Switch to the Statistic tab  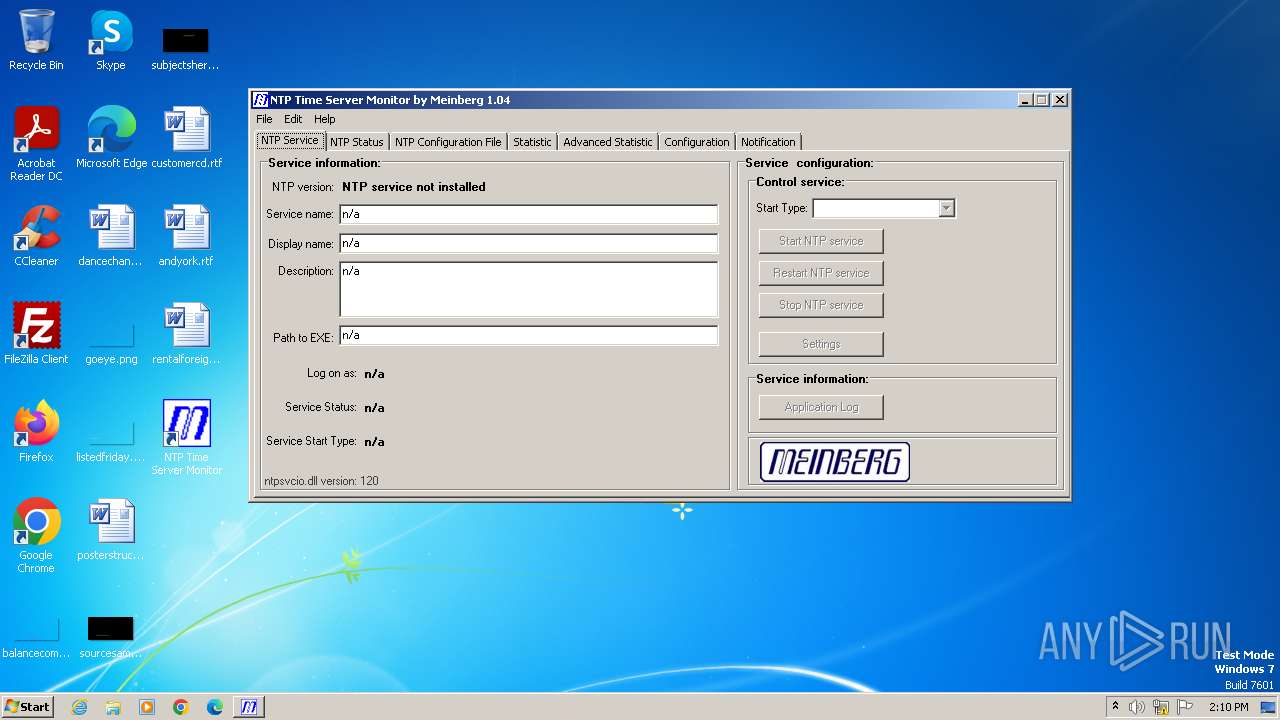tap(532, 142)
